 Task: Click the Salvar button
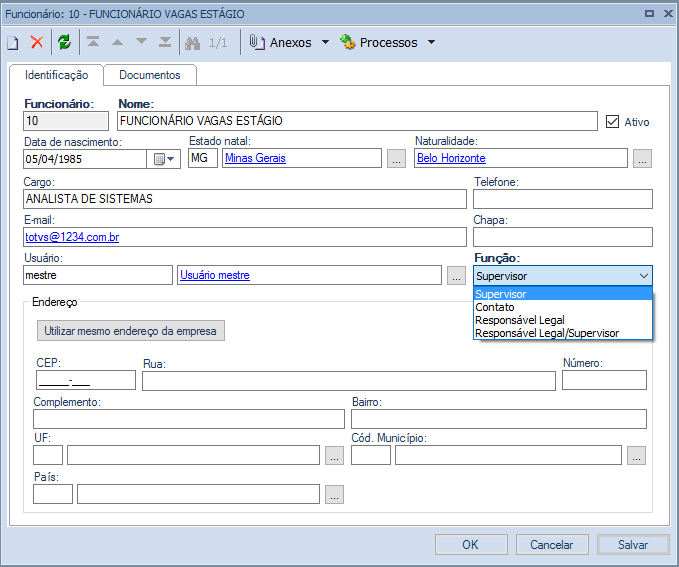633,544
